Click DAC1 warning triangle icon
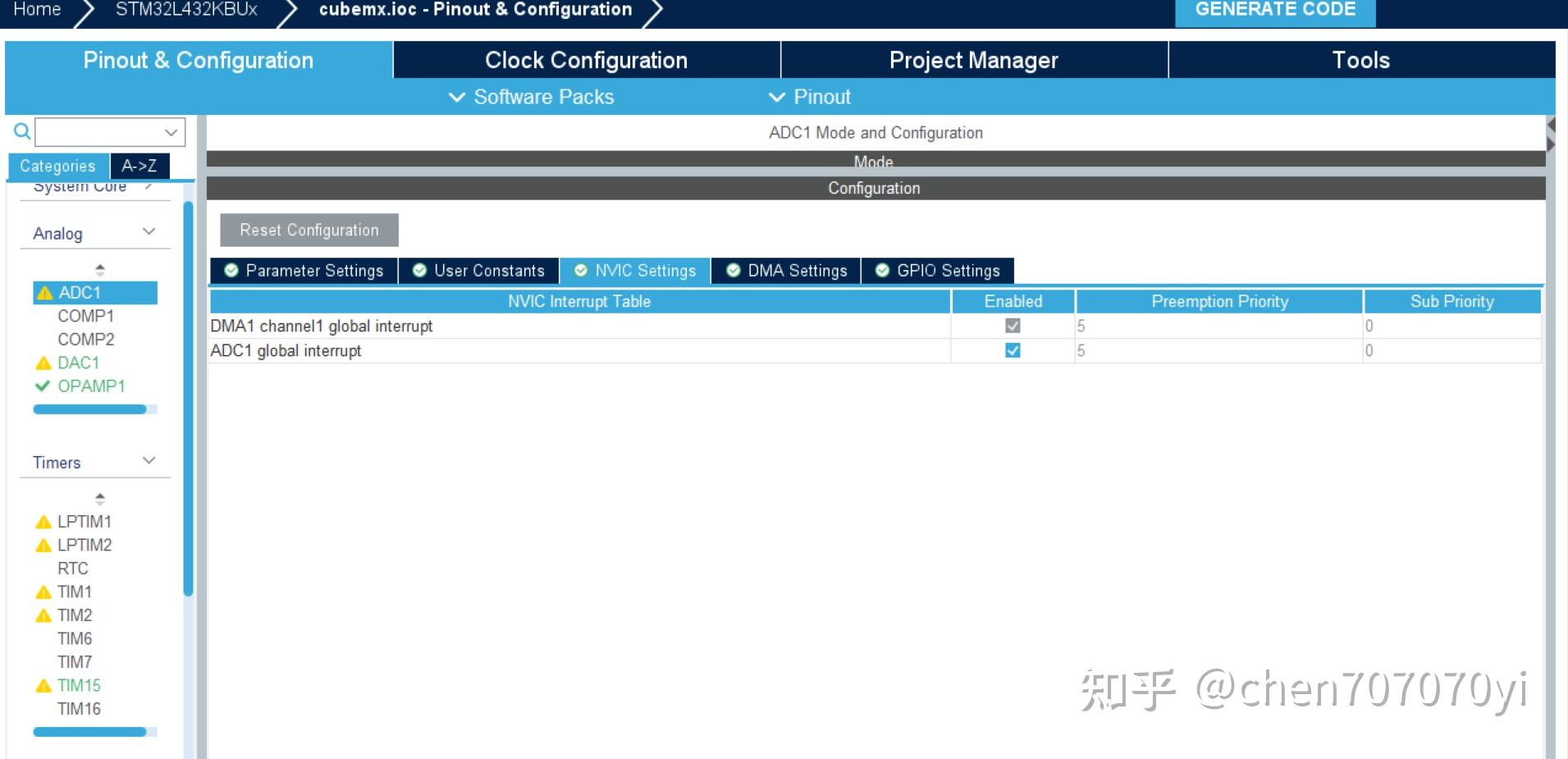The width and height of the screenshot is (1568, 759). (43, 363)
